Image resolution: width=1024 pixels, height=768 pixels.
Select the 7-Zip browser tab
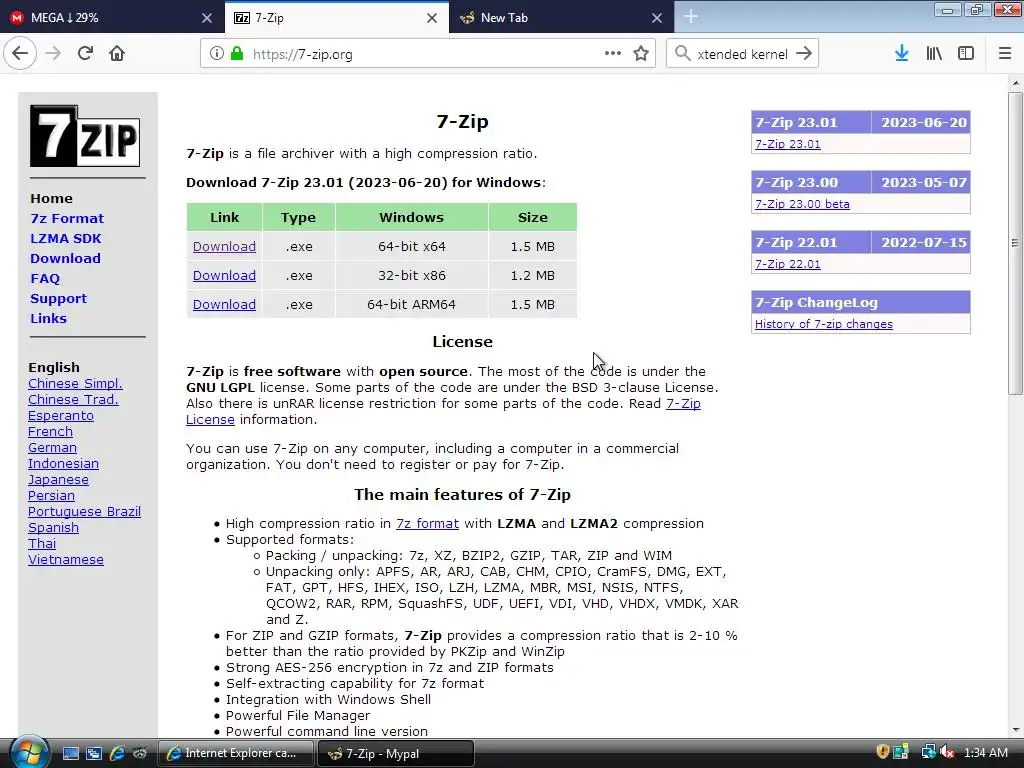point(336,18)
